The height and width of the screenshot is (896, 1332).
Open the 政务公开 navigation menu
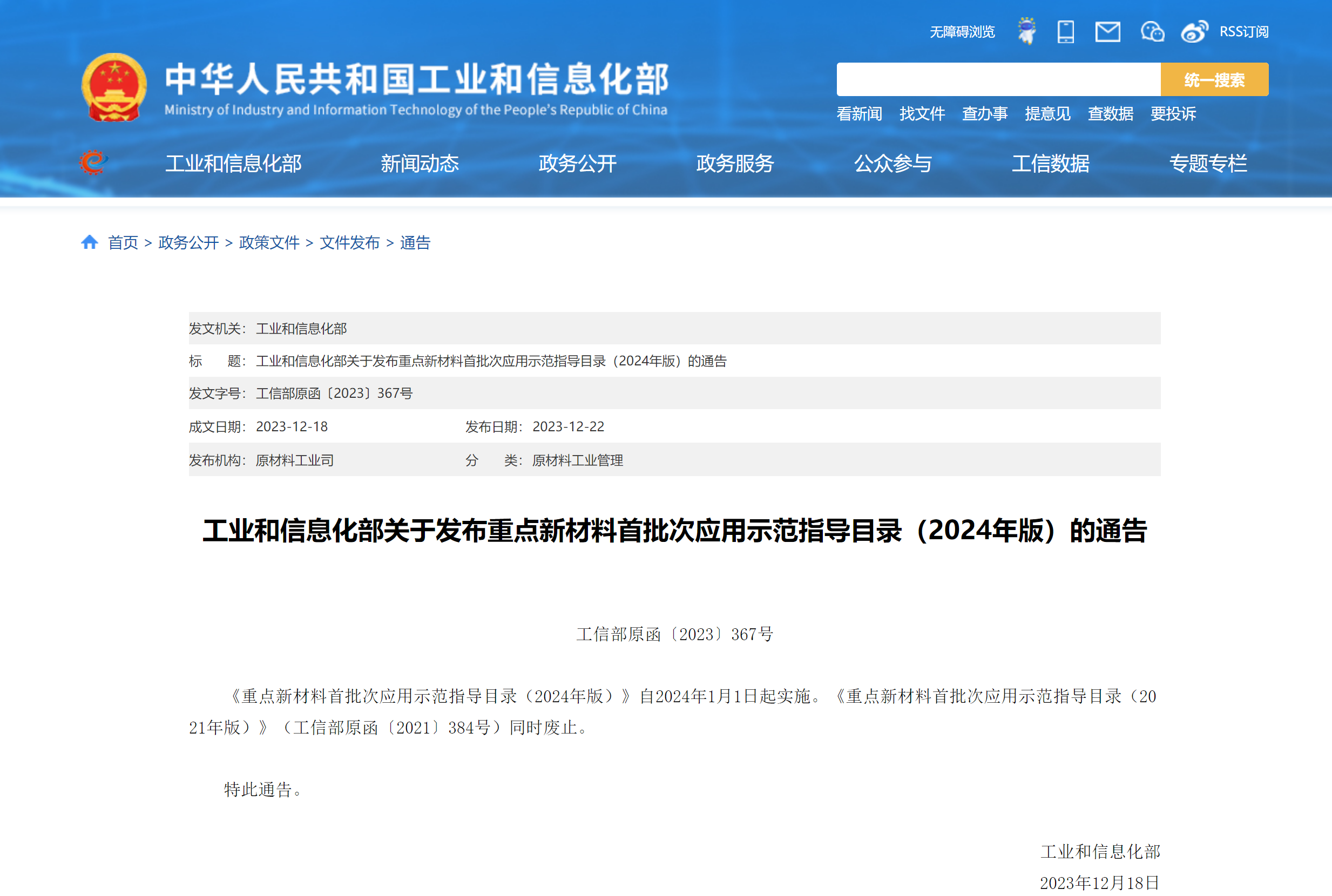coord(577,164)
